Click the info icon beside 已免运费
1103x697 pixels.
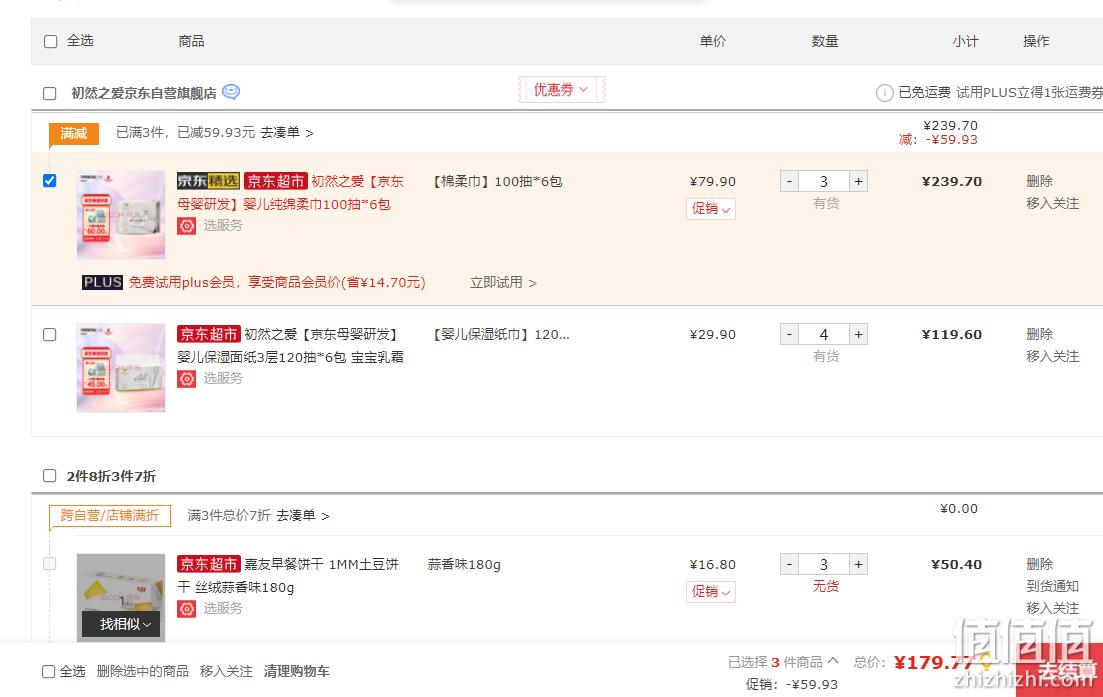(x=884, y=93)
